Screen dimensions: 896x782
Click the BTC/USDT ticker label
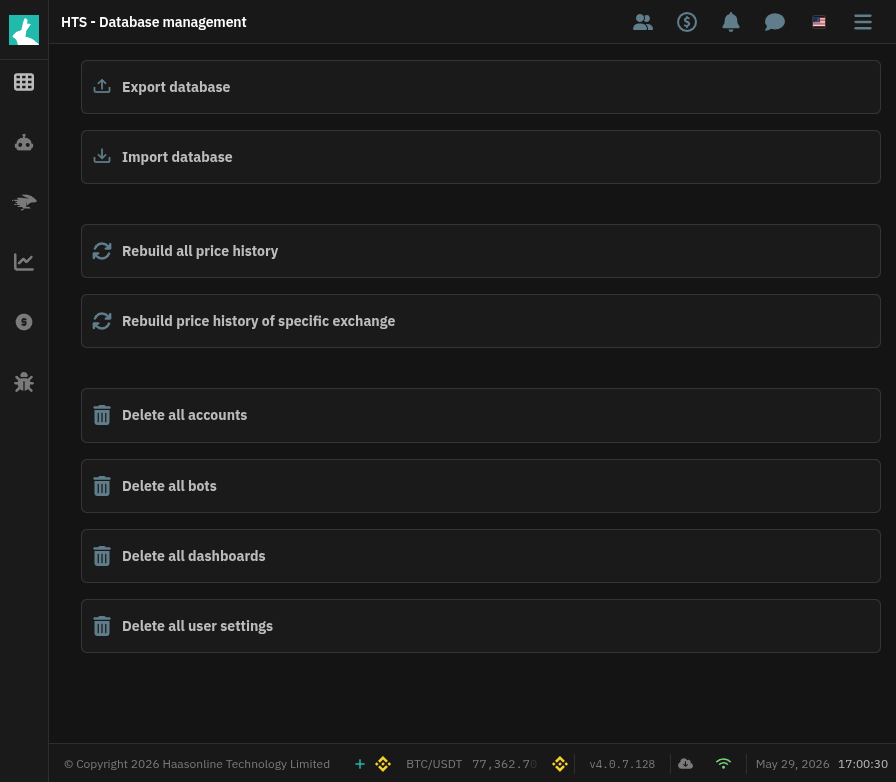(x=434, y=764)
